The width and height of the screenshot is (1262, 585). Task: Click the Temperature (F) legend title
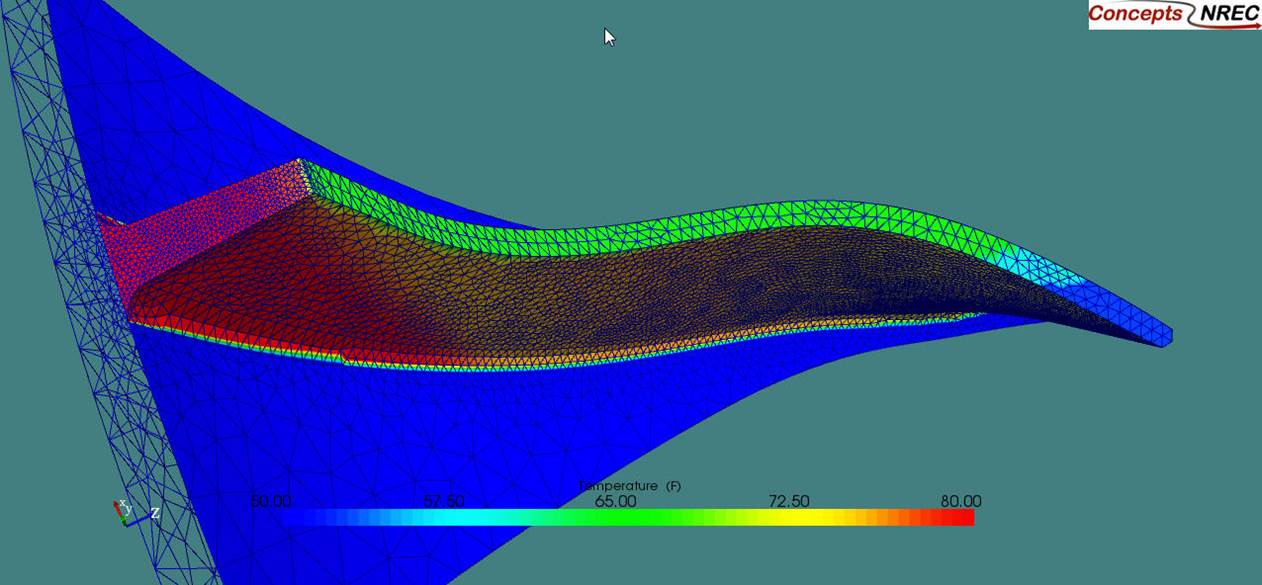point(629,486)
